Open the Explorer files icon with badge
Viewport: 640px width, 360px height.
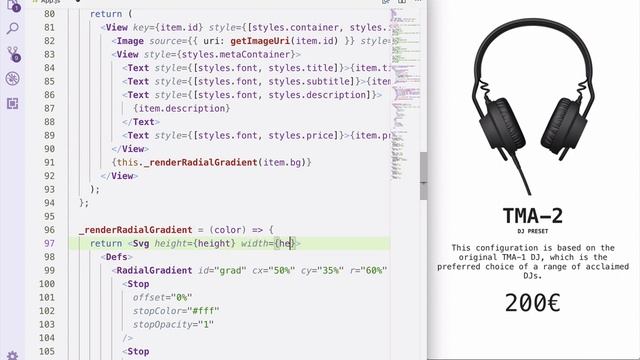coord(13,6)
